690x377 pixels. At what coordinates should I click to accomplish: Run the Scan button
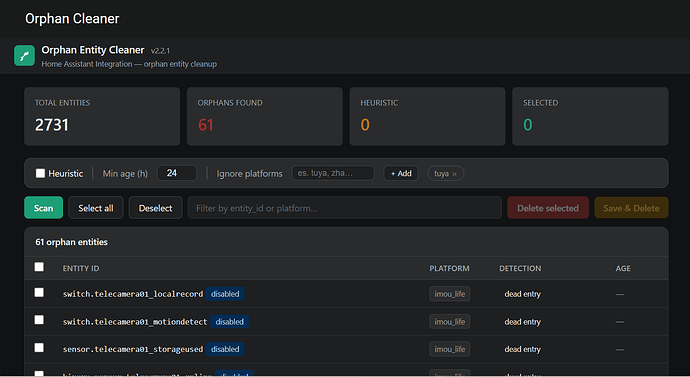[44, 208]
